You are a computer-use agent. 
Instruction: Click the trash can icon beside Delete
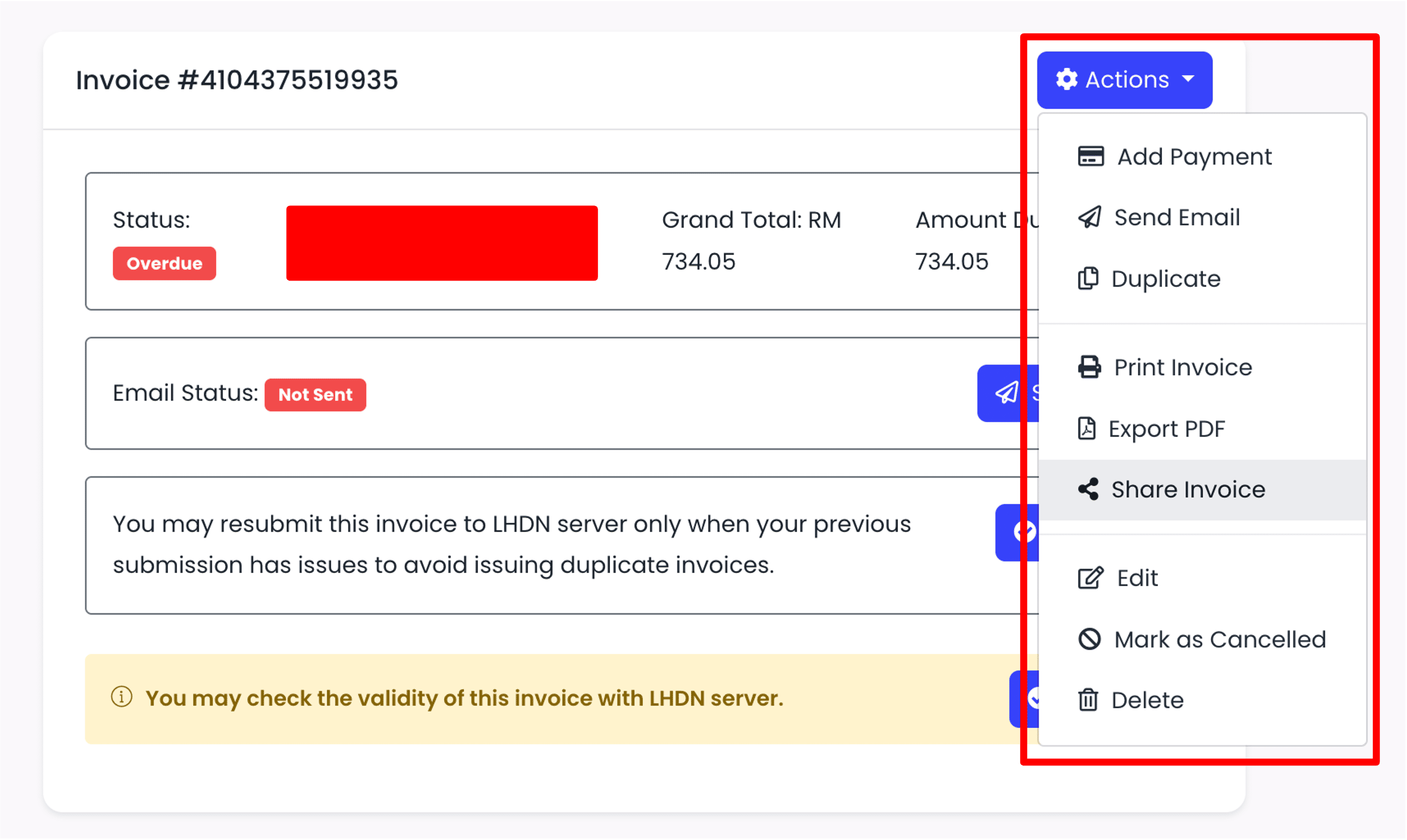[x=1088, y=700]
